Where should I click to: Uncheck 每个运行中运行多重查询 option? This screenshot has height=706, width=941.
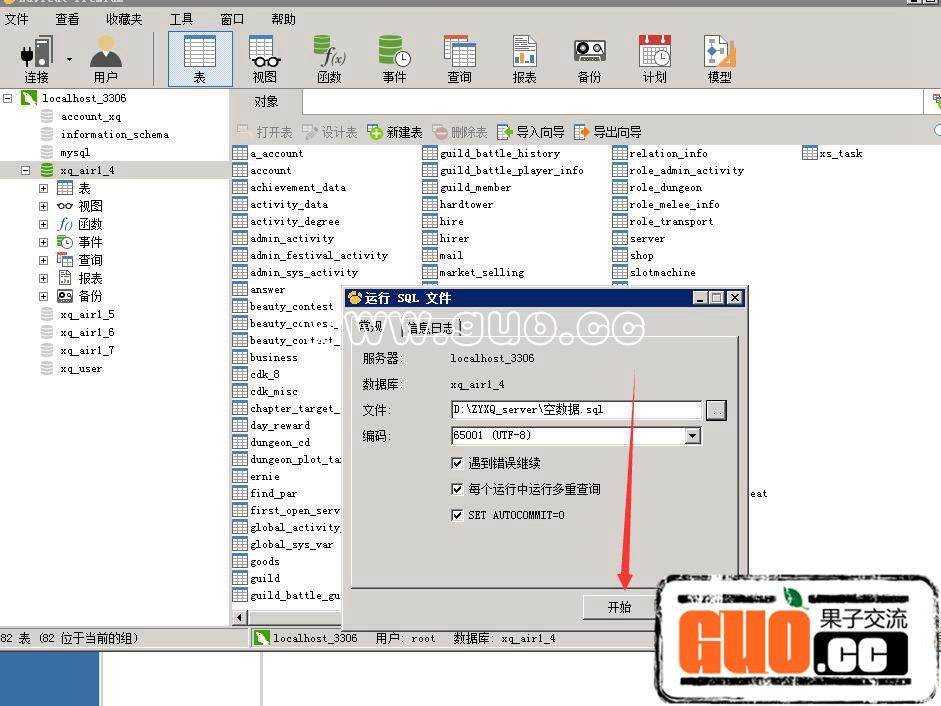[458, 489]
